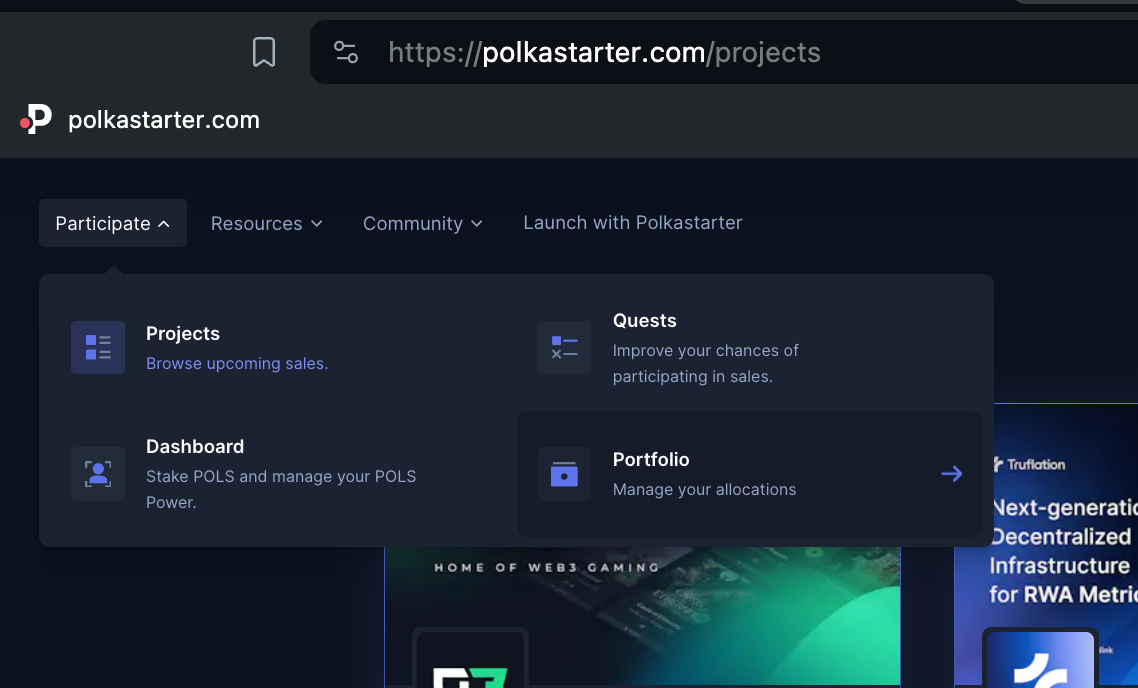Click the blue Truflation project logo tile
The height and width of the screenshot is (688, 1138).
point(1040,658)
